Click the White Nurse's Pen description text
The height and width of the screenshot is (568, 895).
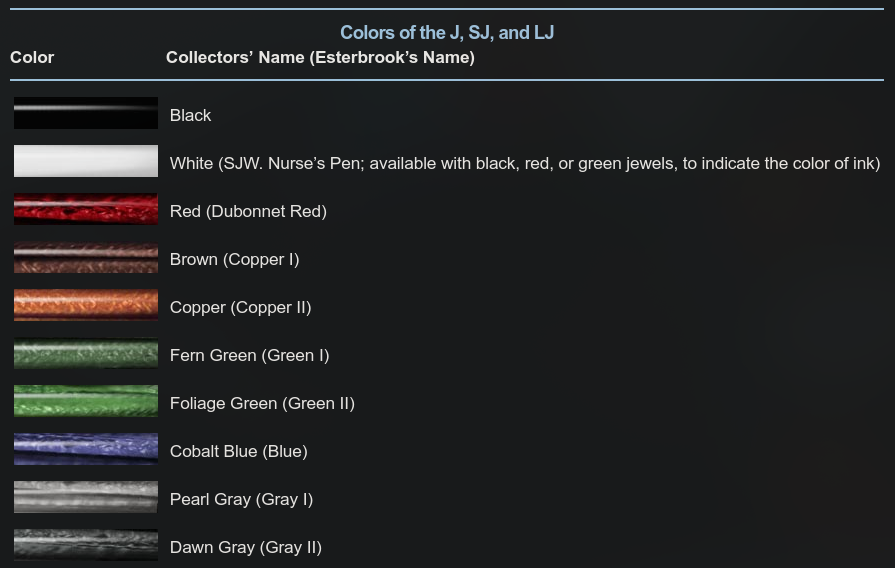(525, 164)
